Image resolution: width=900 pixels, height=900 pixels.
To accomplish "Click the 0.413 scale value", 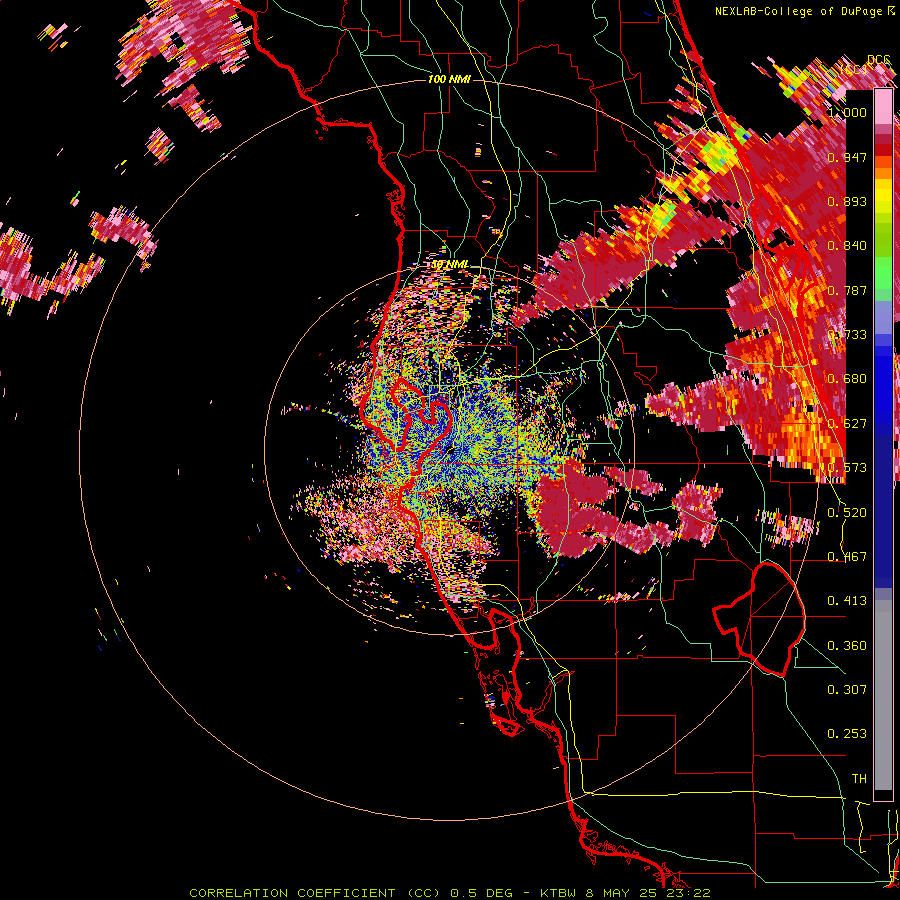I will click(x=847, y=601).
